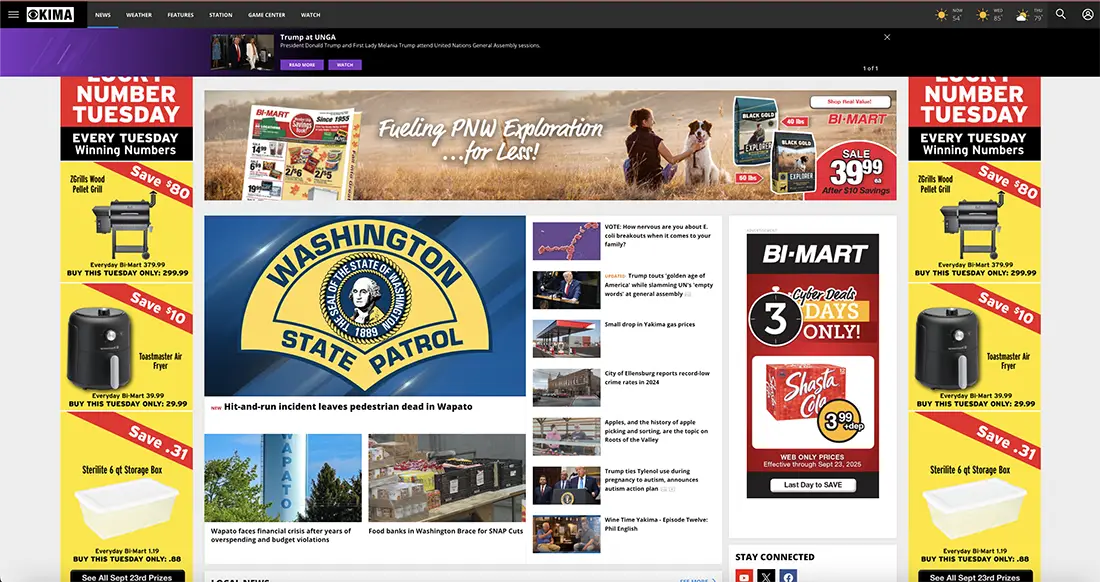
Task: Select the Station menu item
Action: [220, 15]
